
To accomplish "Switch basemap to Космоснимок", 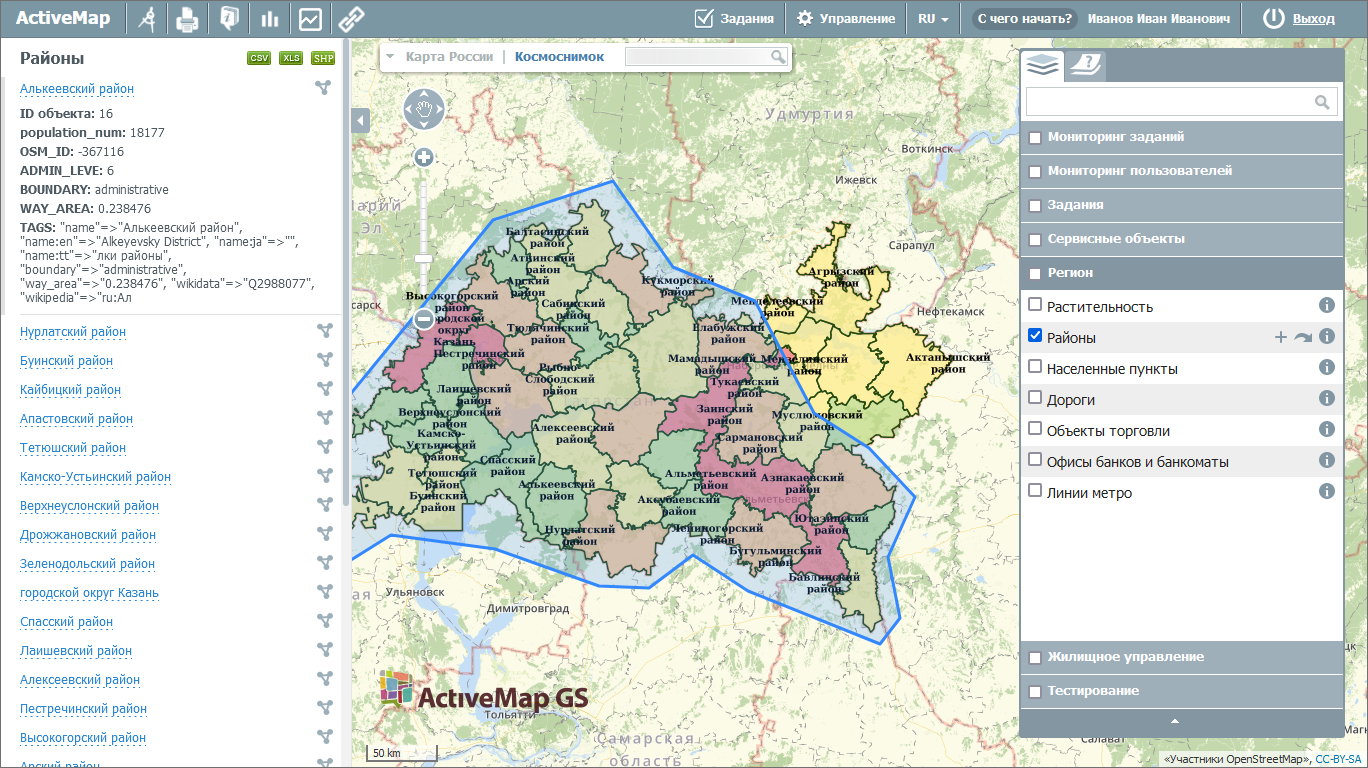I will click(x=559, y=57).
